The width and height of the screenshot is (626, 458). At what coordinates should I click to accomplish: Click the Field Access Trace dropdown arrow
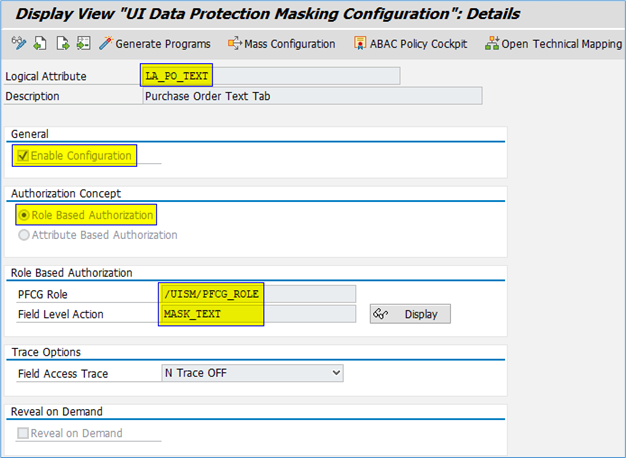(x=336, y=373)
